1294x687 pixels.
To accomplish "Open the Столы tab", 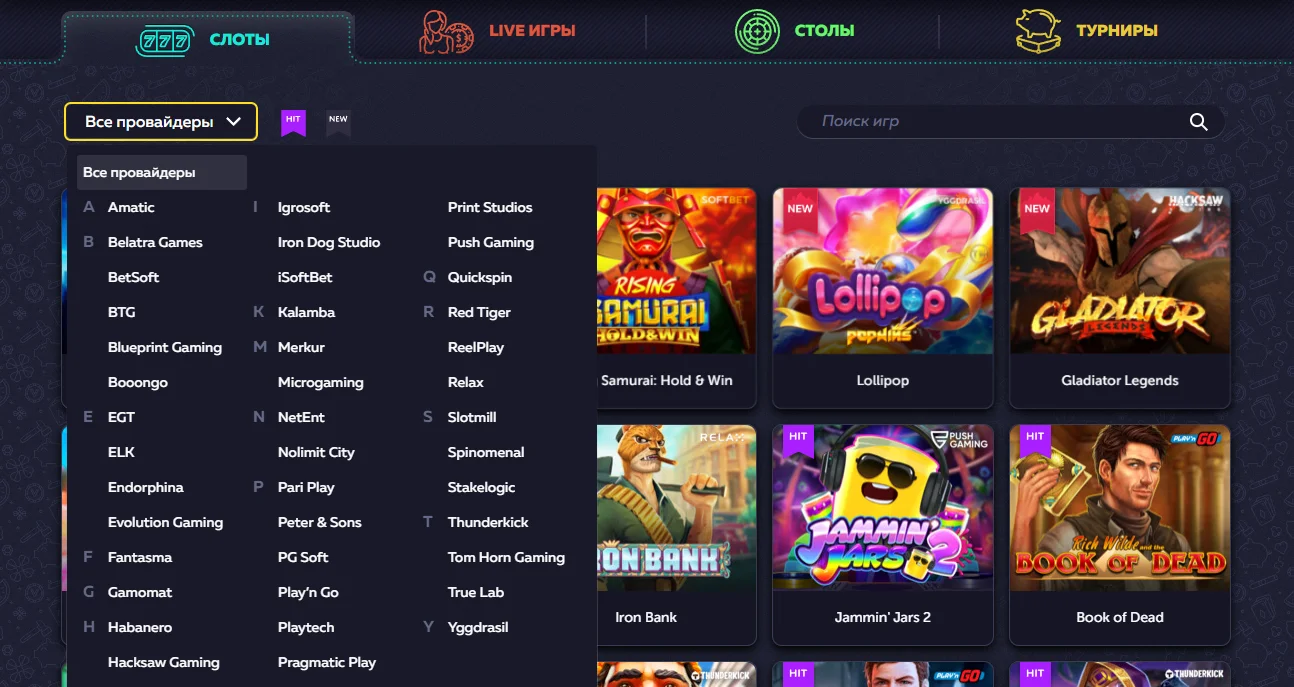I will 794,31.
